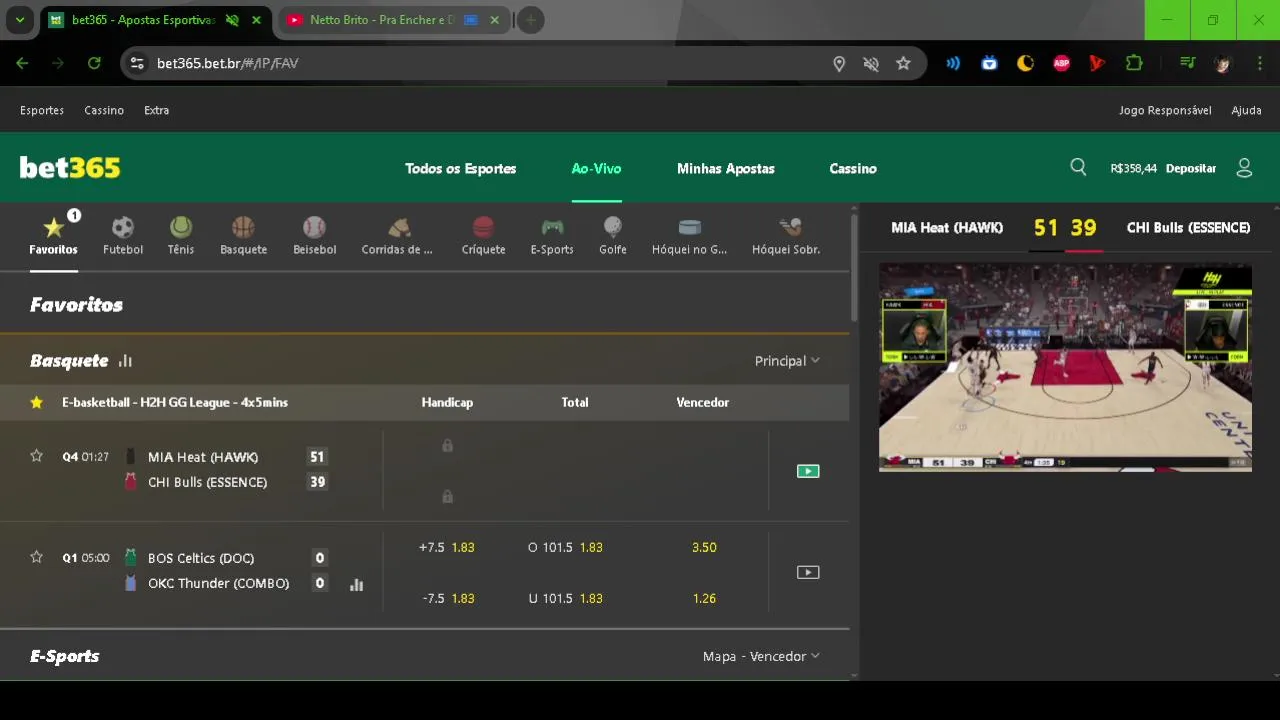Open the Cassino main navigation tab

853,168
